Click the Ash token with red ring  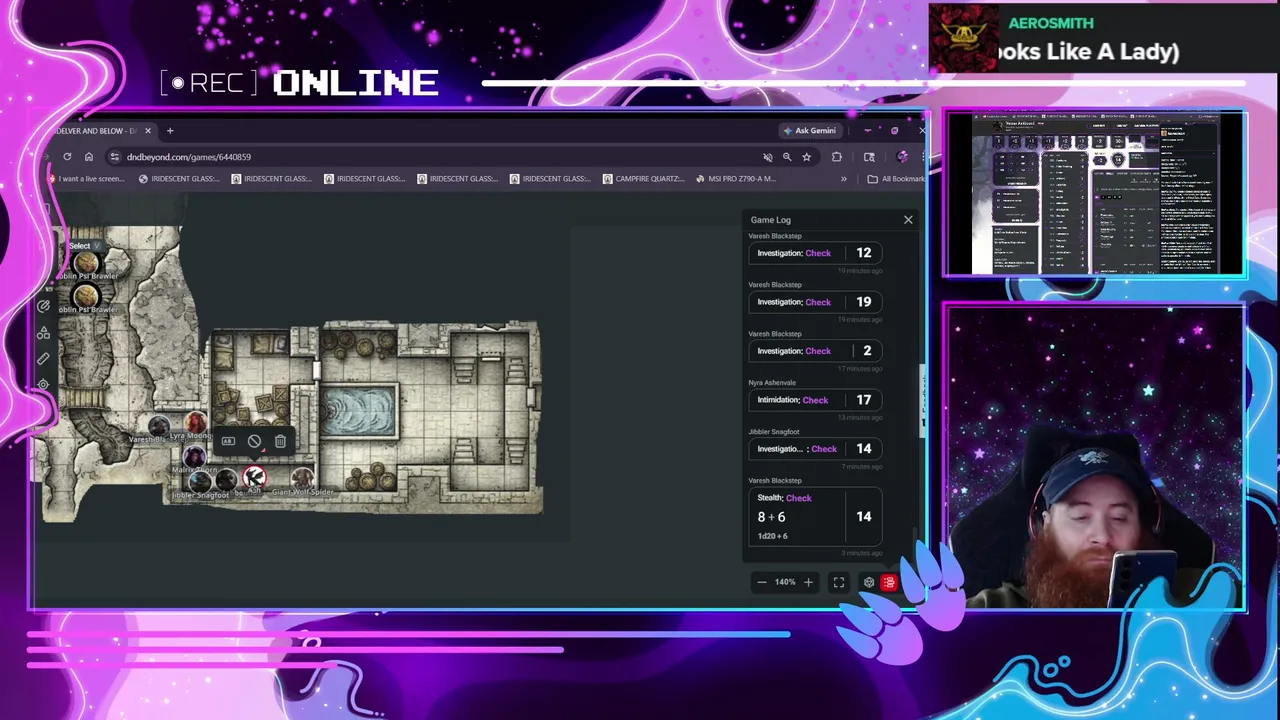254,477
